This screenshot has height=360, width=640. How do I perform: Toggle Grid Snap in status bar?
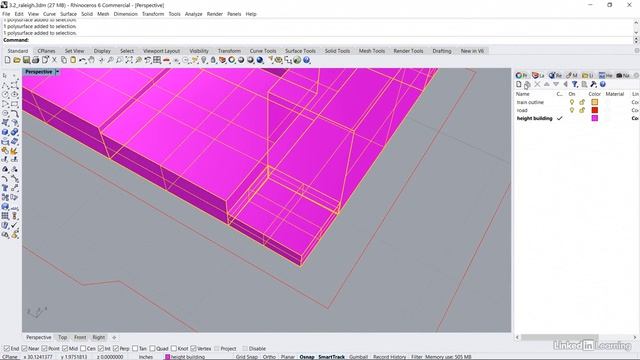tap(247, 357)
